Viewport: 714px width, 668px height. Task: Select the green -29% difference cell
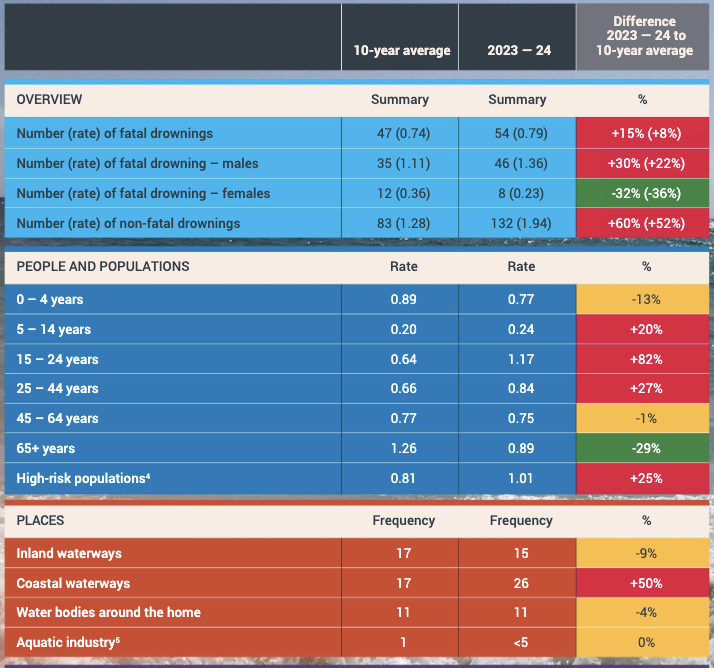coord(645,449)
